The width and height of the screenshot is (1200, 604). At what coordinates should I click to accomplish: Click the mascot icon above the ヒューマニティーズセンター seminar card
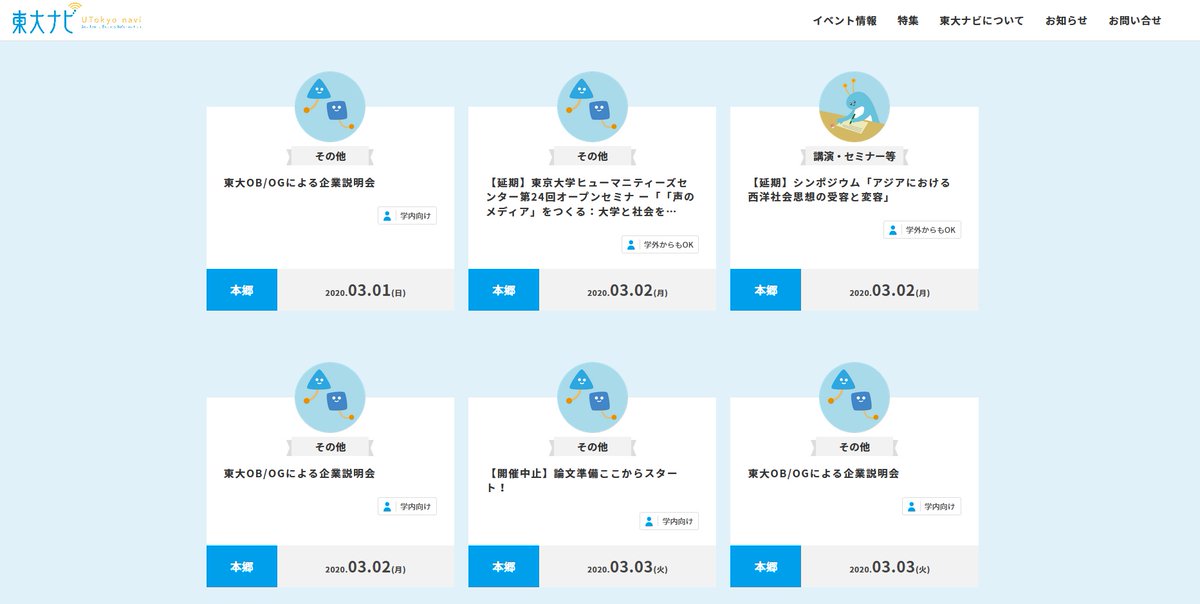click(x=592, y=106)
